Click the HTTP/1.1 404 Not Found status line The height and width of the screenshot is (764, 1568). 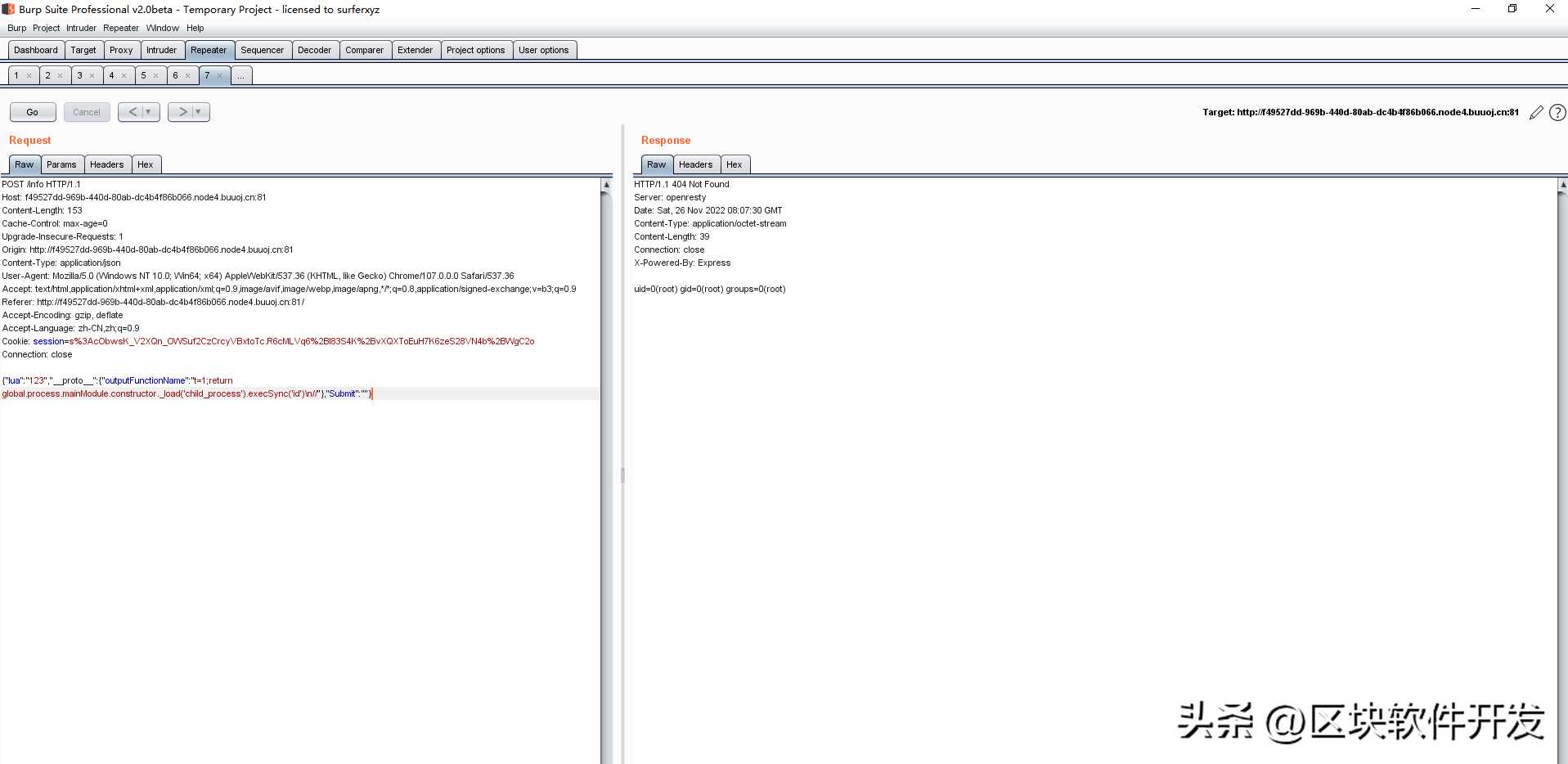(681, 184)
